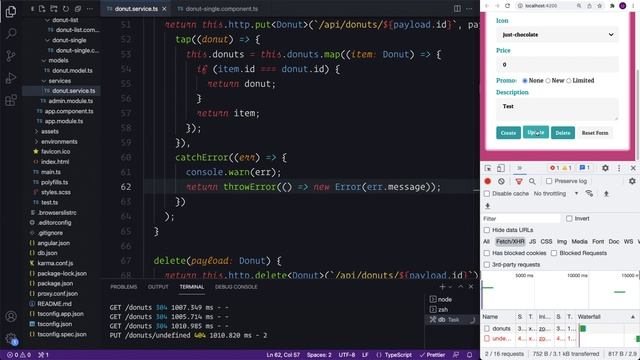Stop recording the network log
The width and height of the screenshot is (640, 360).
click(x=488, y=181)
